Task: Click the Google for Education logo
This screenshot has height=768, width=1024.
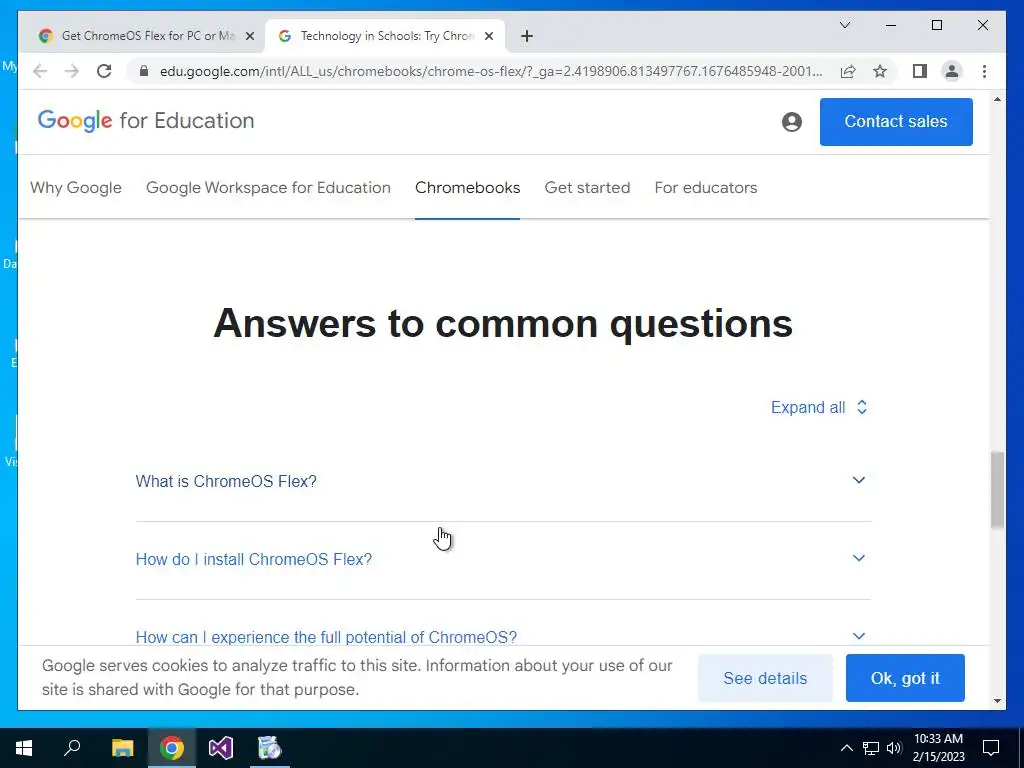Action: click(x=146, y=121)
